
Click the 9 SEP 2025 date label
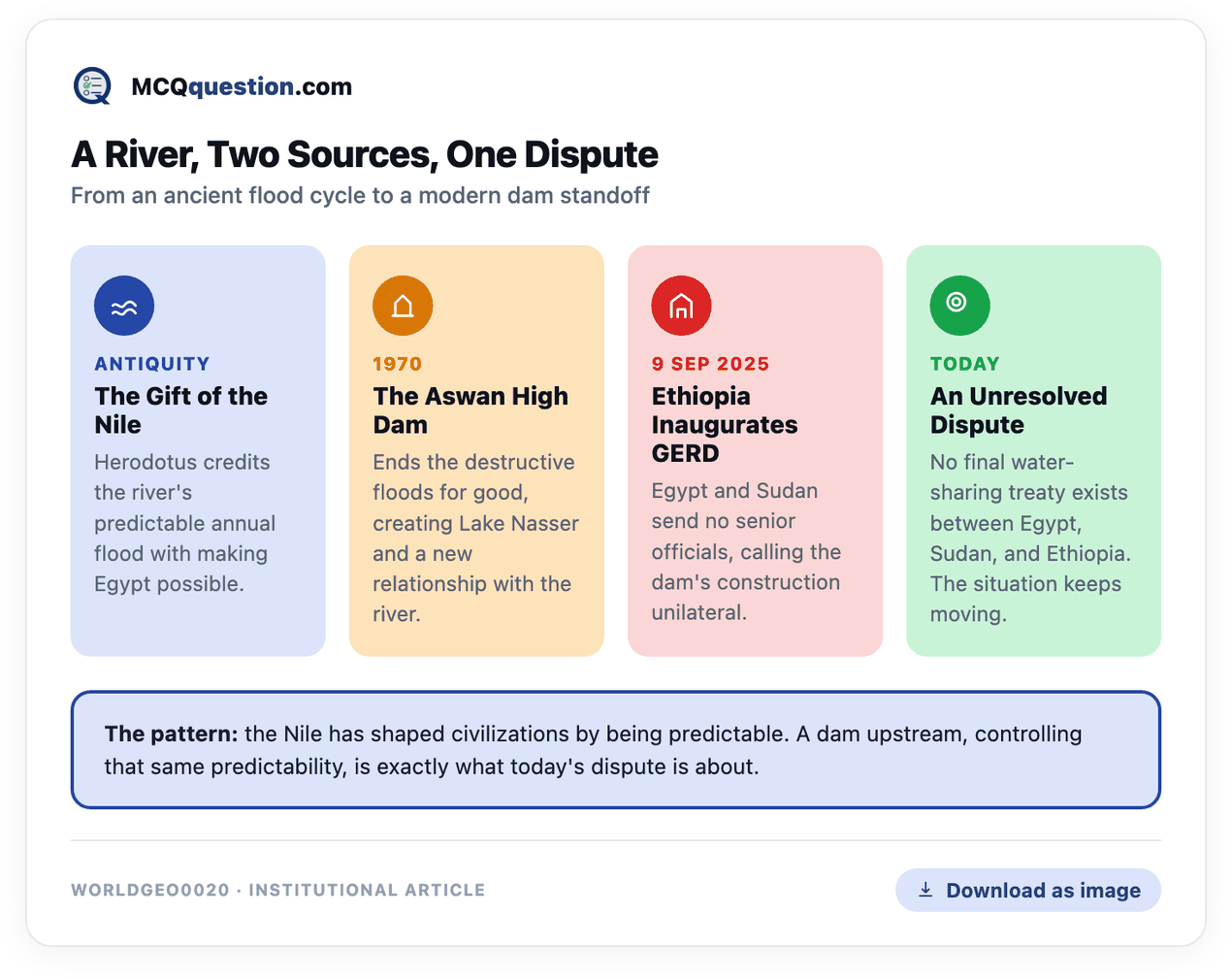(x=710, y=364)
